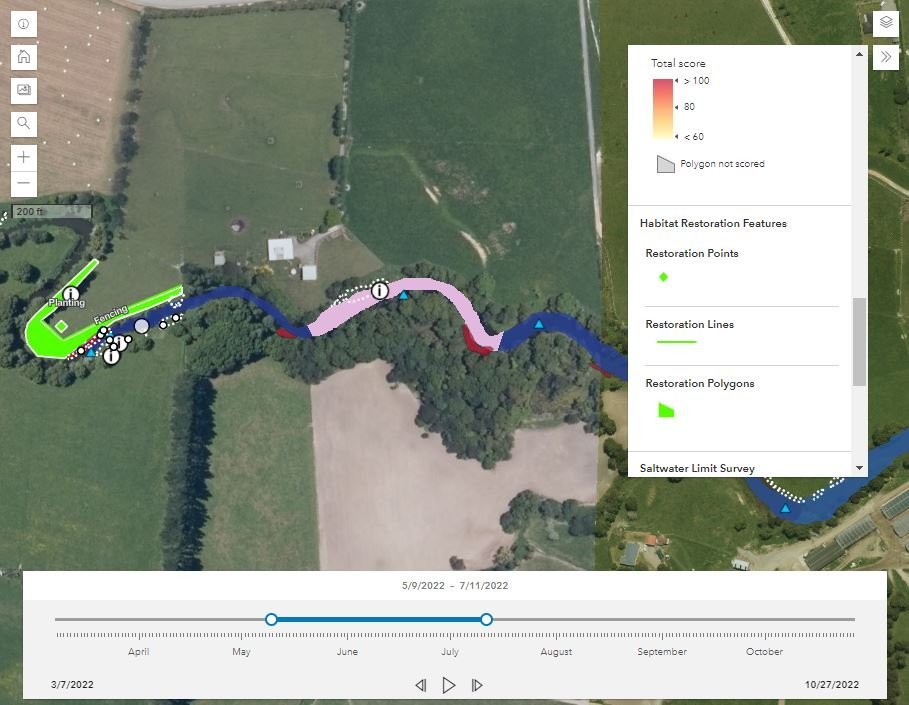Click the blue triangle marker on pink polygon
Image resolution: width=909 pixels, height=705 pixels.
(x=404, y=295)
